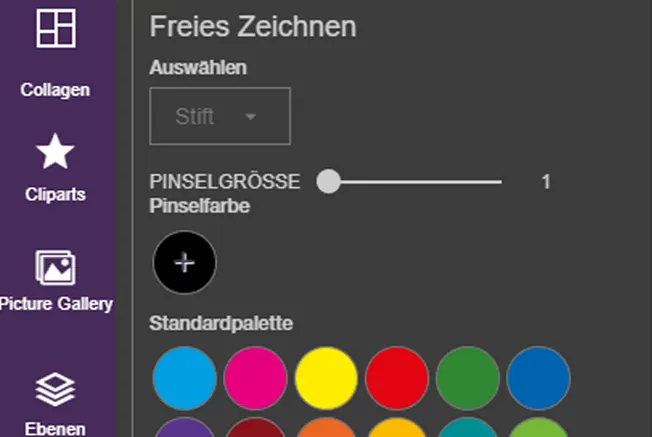Click the Pinselgrösse value field showing 1

pyautogui.click(x=546, y=181)
